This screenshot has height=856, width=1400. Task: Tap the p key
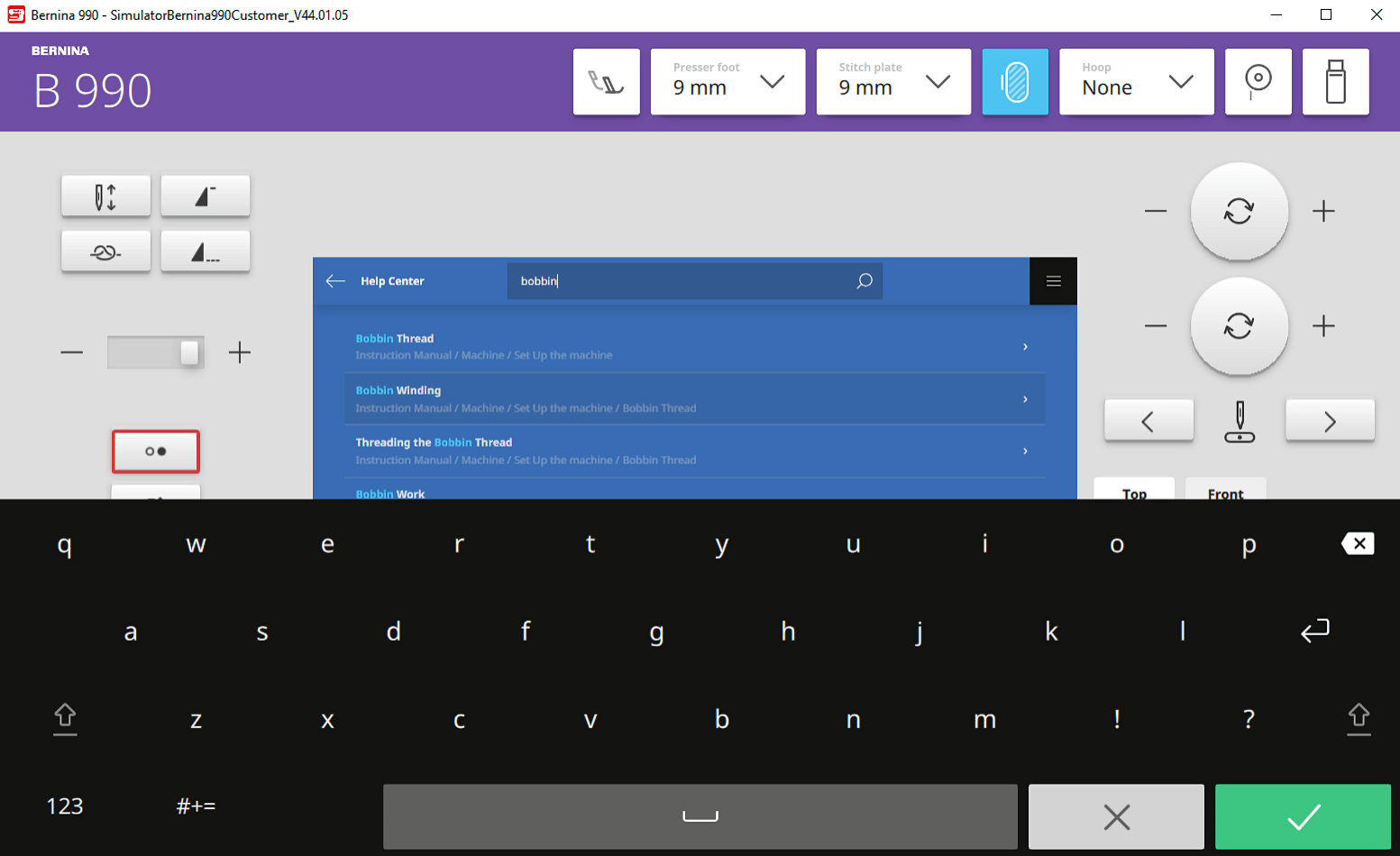(1249, 544)
